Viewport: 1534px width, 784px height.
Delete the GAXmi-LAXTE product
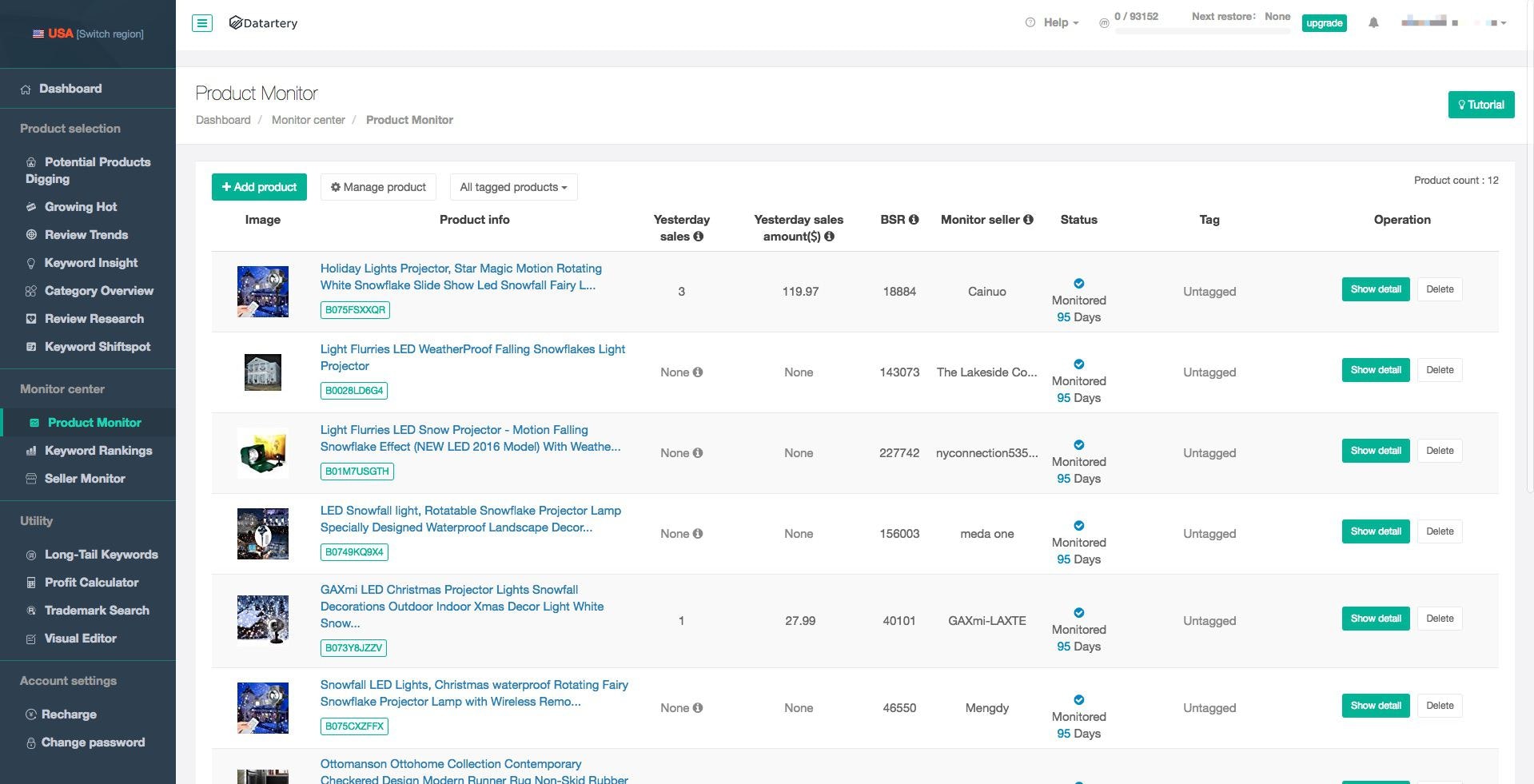coord(1440,619)
